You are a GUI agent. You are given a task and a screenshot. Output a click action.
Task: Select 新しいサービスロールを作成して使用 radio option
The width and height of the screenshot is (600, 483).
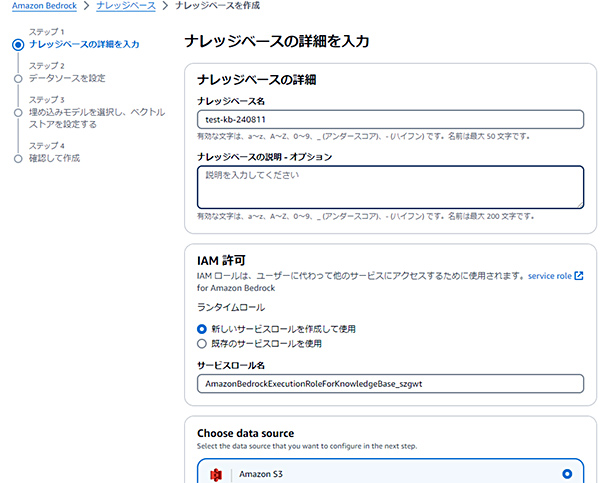click(201, 328)
